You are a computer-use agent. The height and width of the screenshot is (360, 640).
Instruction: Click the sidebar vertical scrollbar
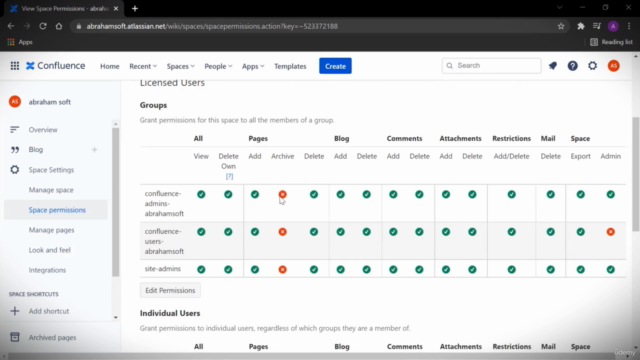coord(116,202)
